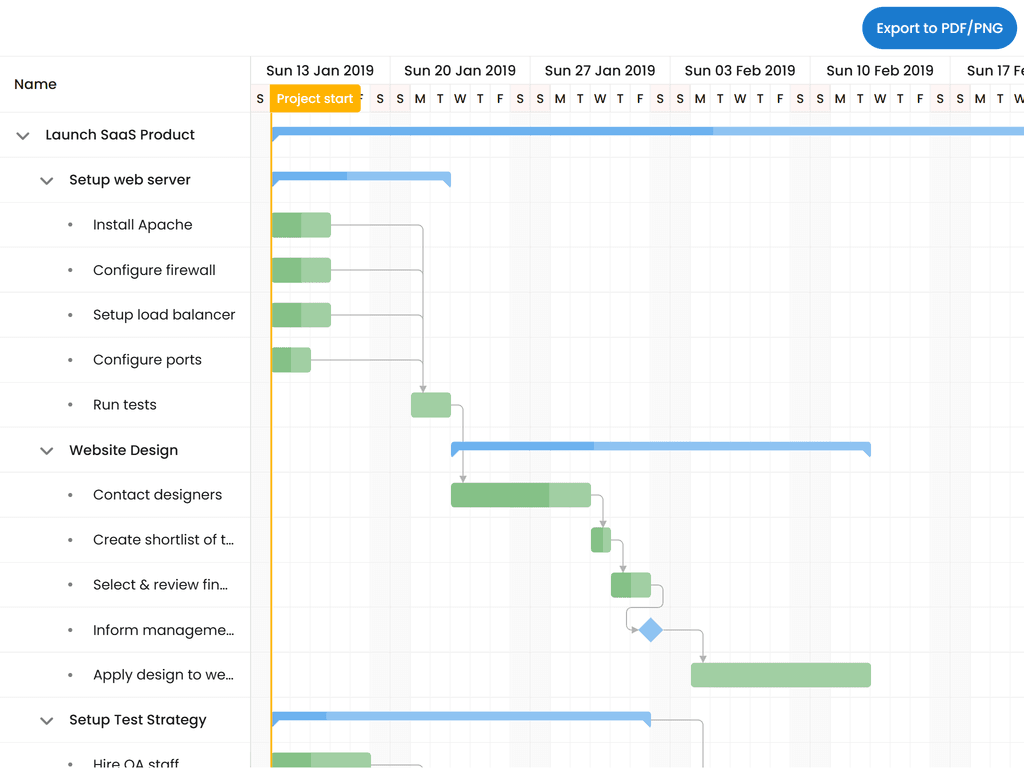
Task: Collapse the Website Design chevron
Action: [46, 450]
